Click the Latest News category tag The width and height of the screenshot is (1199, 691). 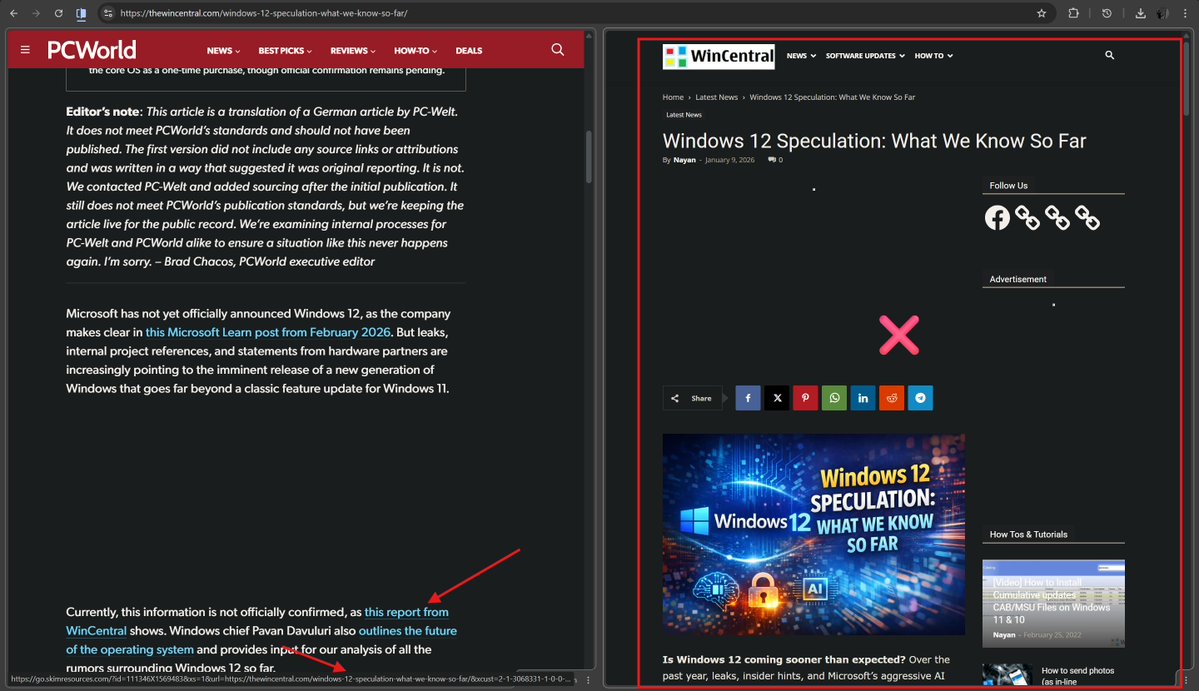684,115
